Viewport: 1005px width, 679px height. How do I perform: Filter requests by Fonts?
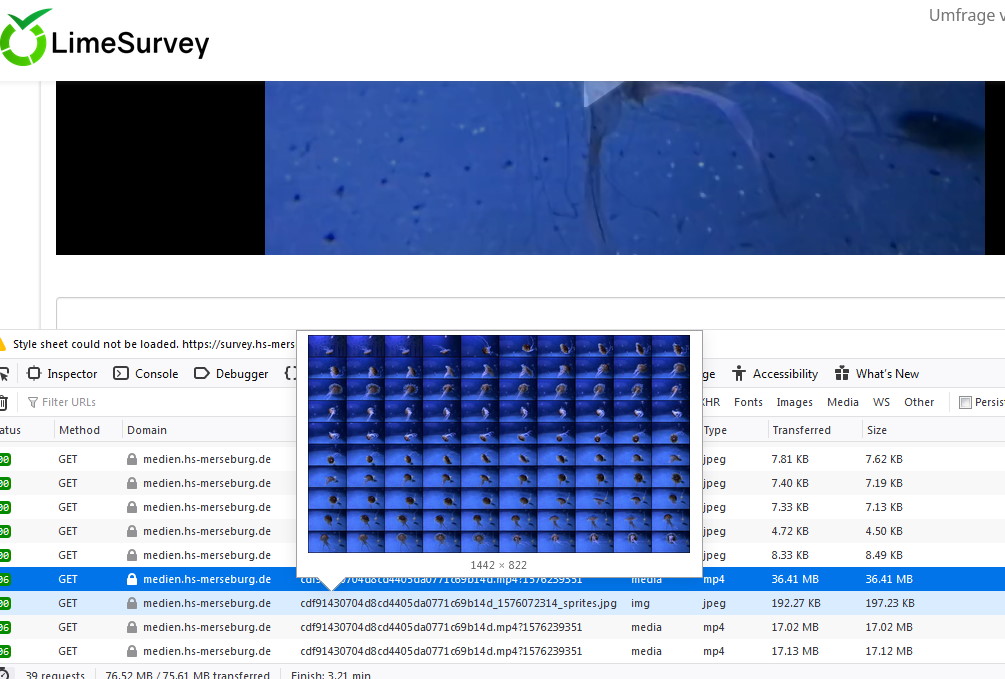tap(748, 402)
